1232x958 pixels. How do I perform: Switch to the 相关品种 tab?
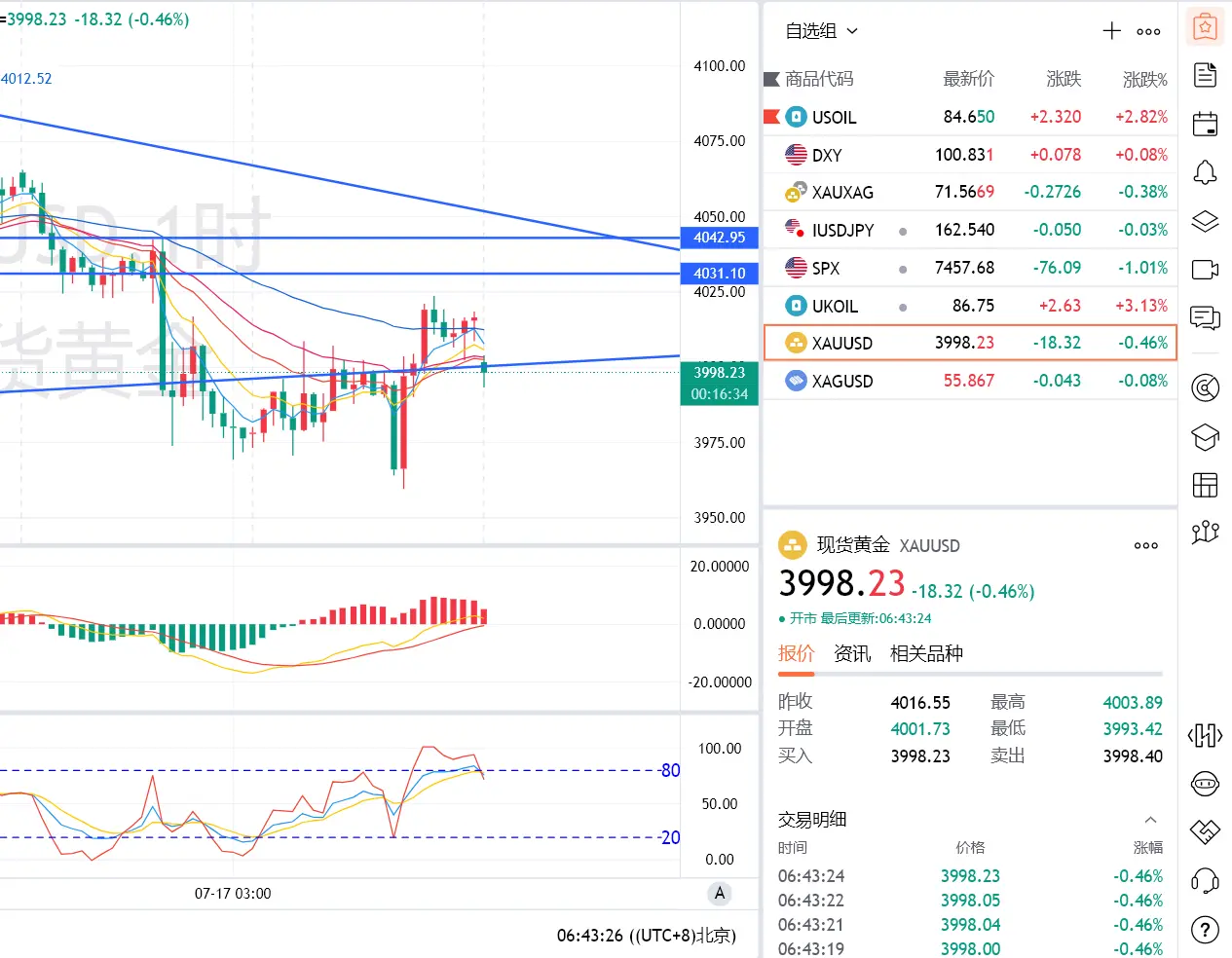926,653
